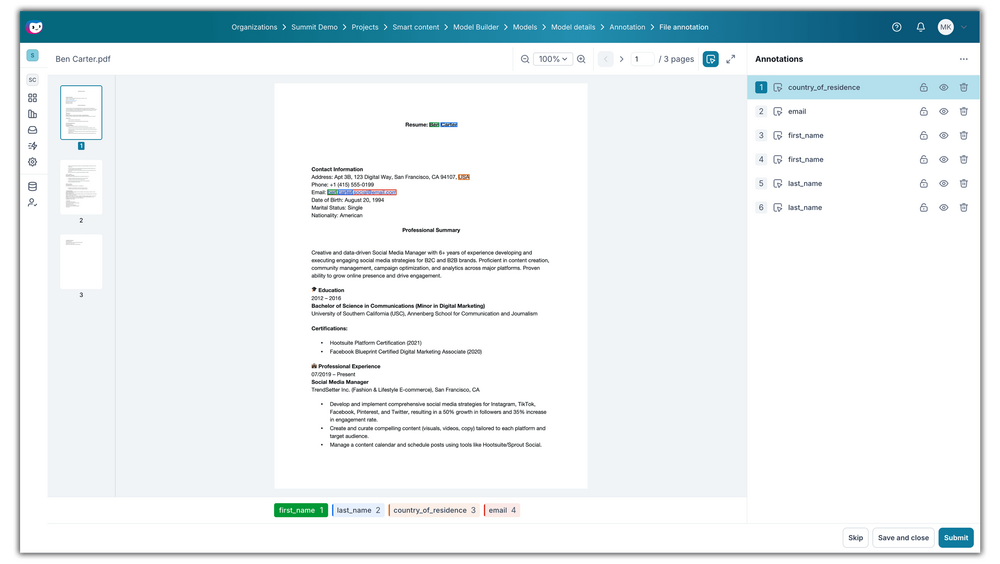The image size is (1000, 564).
Task: Open the help question mark icon
Action: point(897,27)
